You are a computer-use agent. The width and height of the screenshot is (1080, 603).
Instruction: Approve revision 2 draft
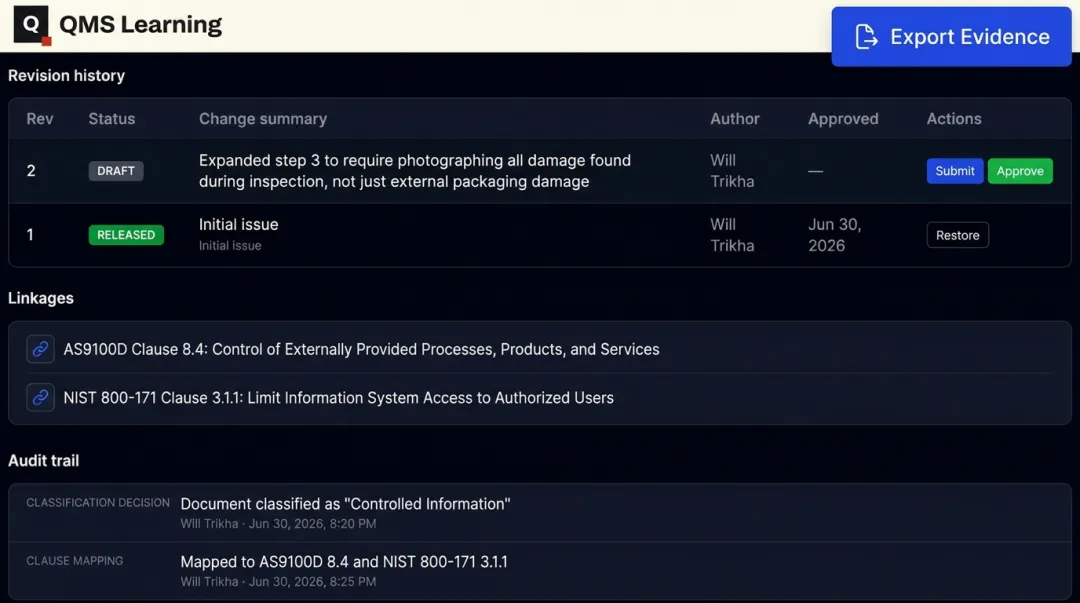(x=1020, y=171)
